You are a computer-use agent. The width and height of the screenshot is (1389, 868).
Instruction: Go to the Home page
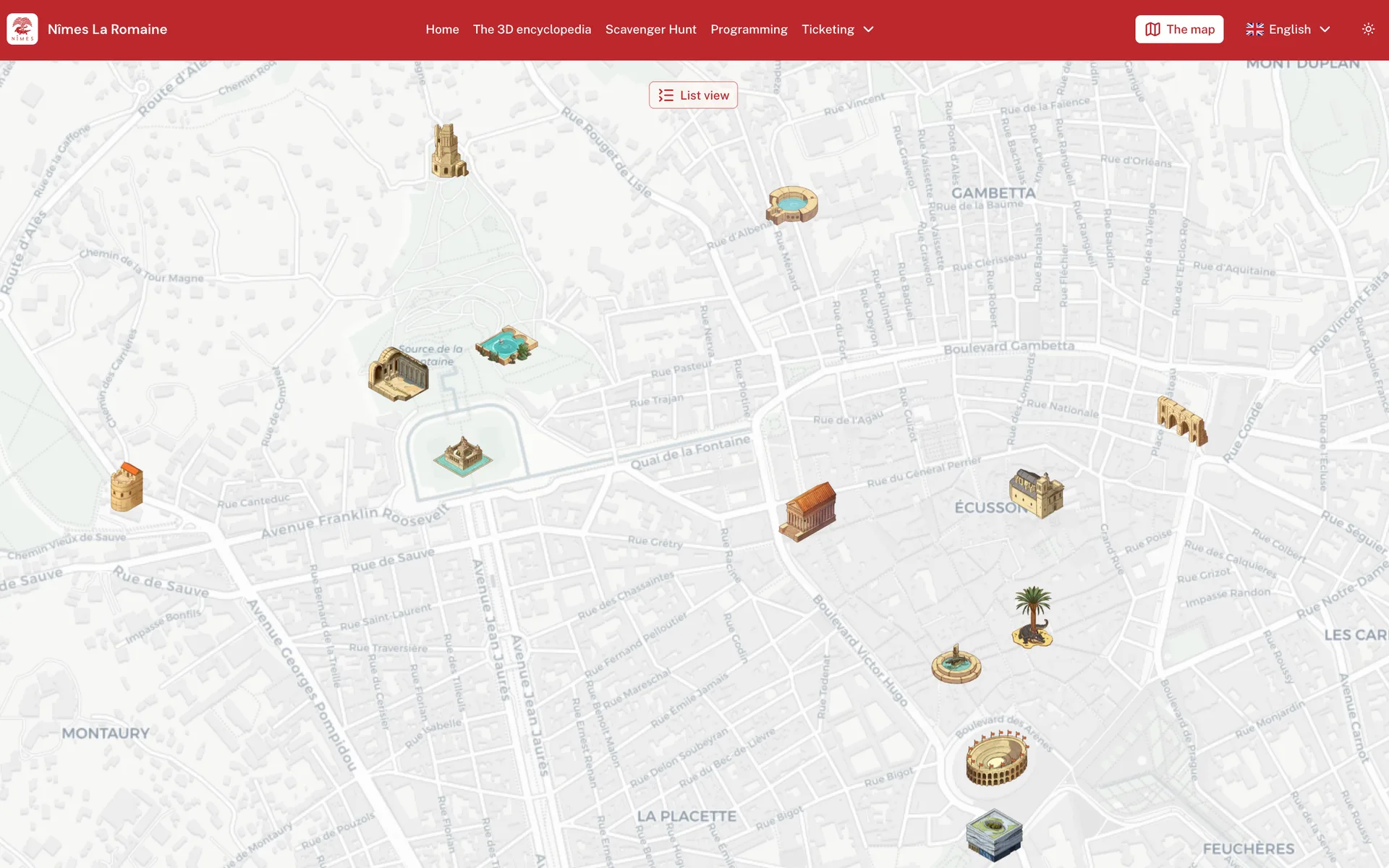442,30
